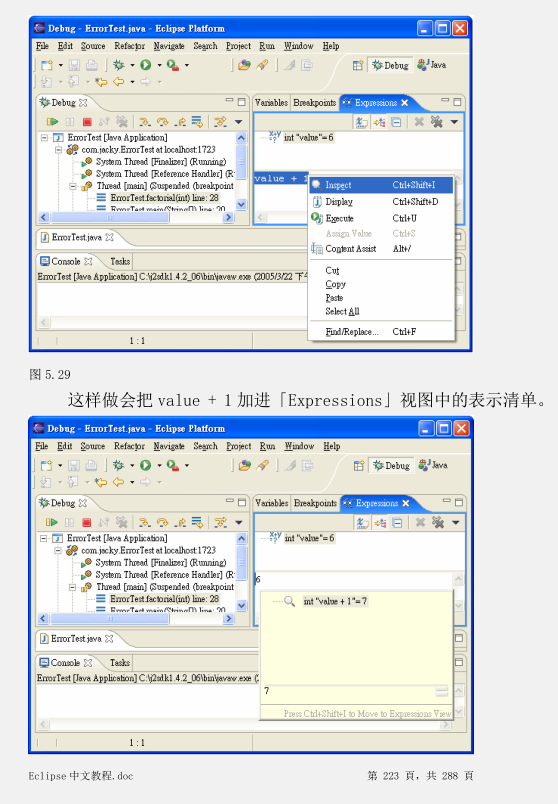Click Remove All Expressions icon in top window

tap(436, 122)
